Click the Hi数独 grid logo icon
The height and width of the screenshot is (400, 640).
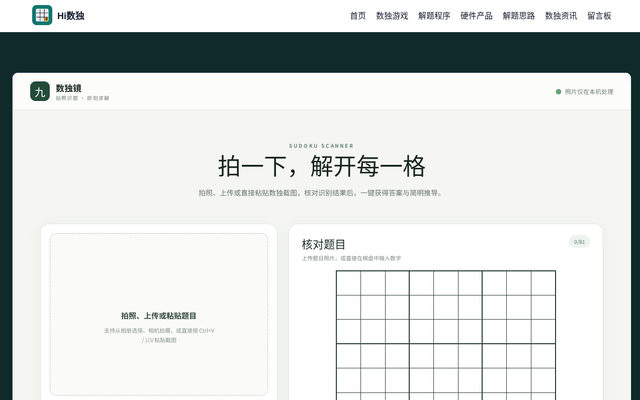pyautogui.click(x=42, y=15)
